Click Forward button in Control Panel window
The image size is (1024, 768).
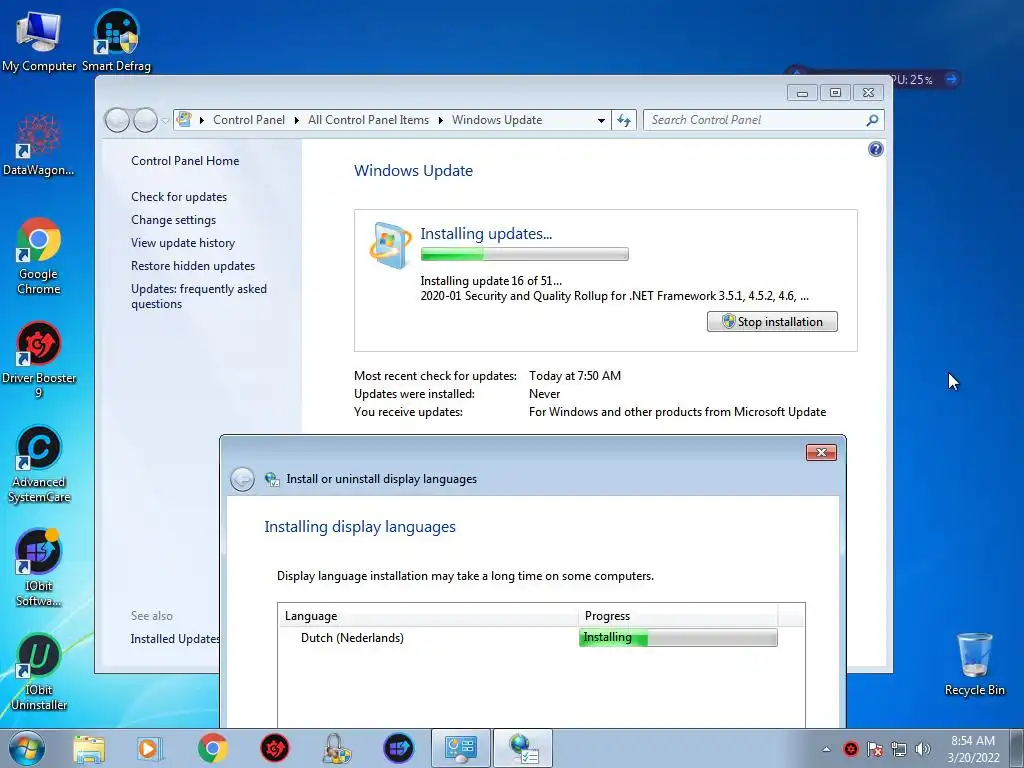[x=145, y=120]
